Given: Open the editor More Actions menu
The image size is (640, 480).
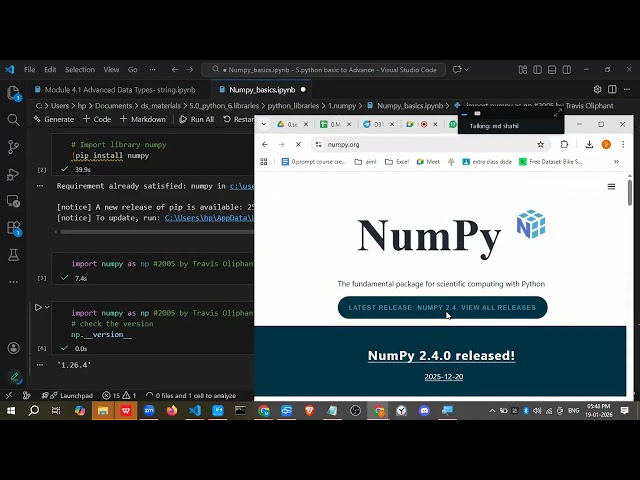Looking at the screenshot, I should (627, 89).
